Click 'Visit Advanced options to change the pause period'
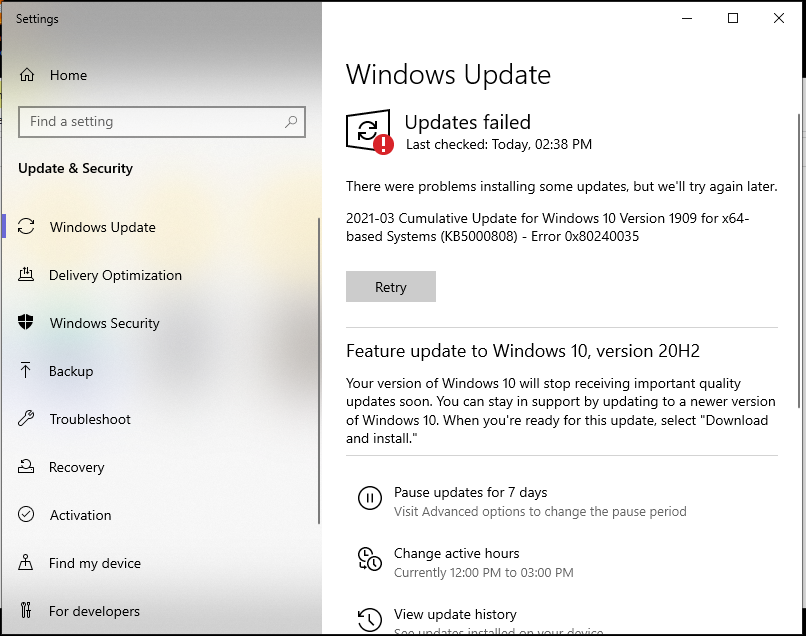The image size is (806, 636). 540,512
